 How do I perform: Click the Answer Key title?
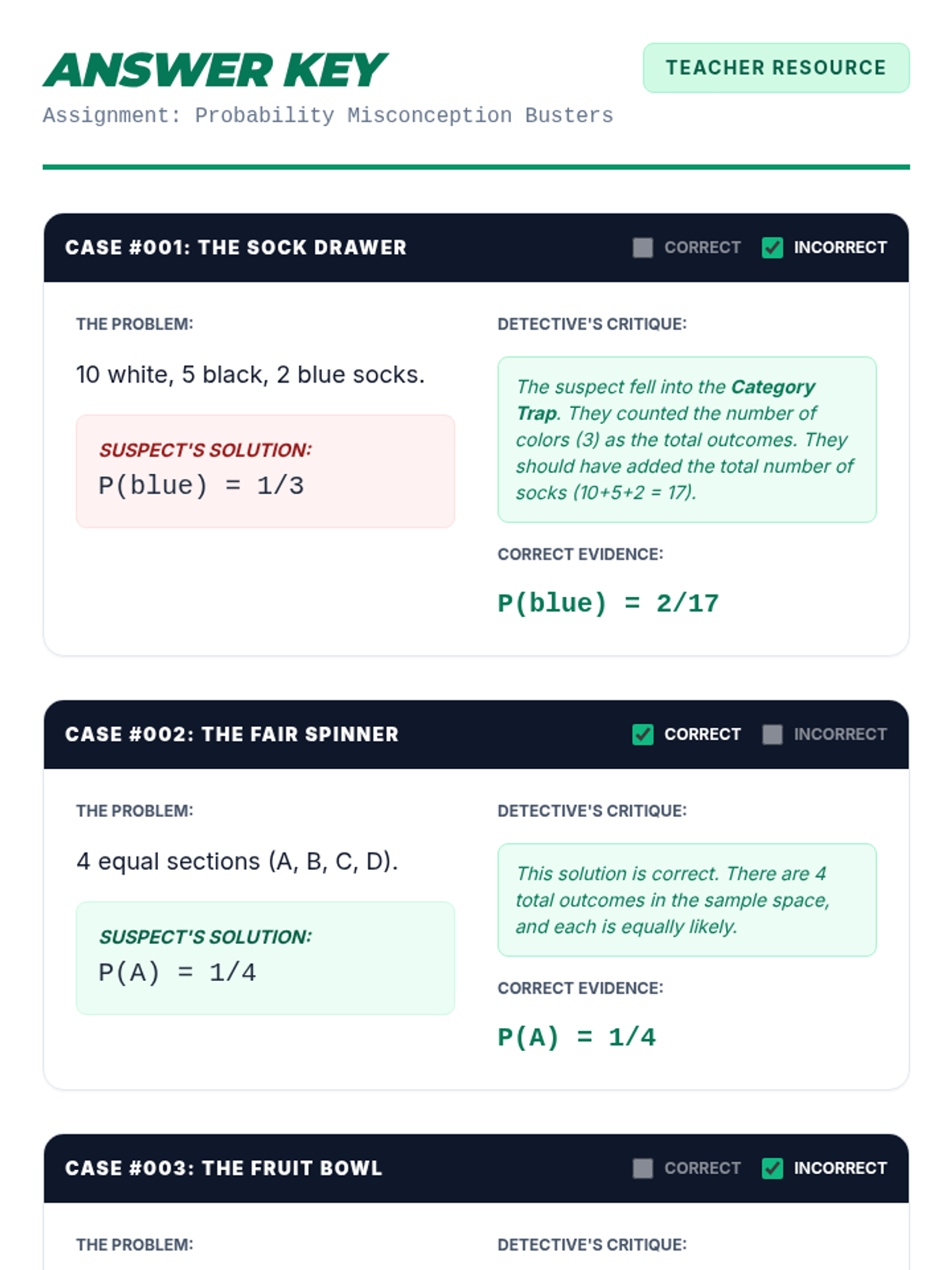coord(215,70)
